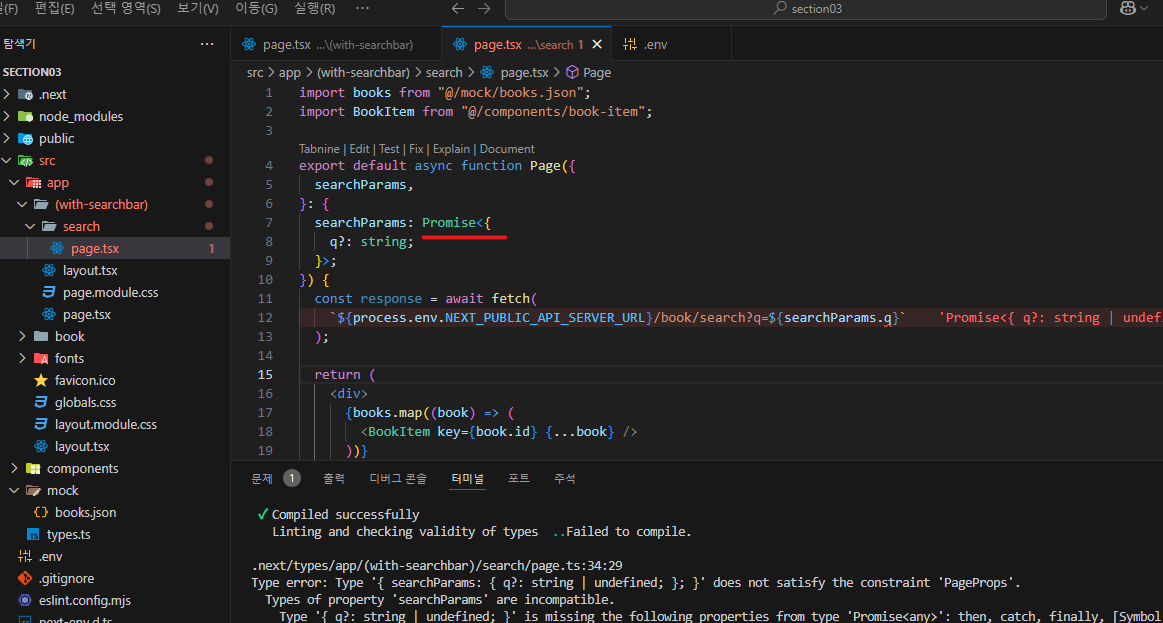Click the TS icon beside types.ts
The height and width of the screenshot is (623, 1163).
33,535
